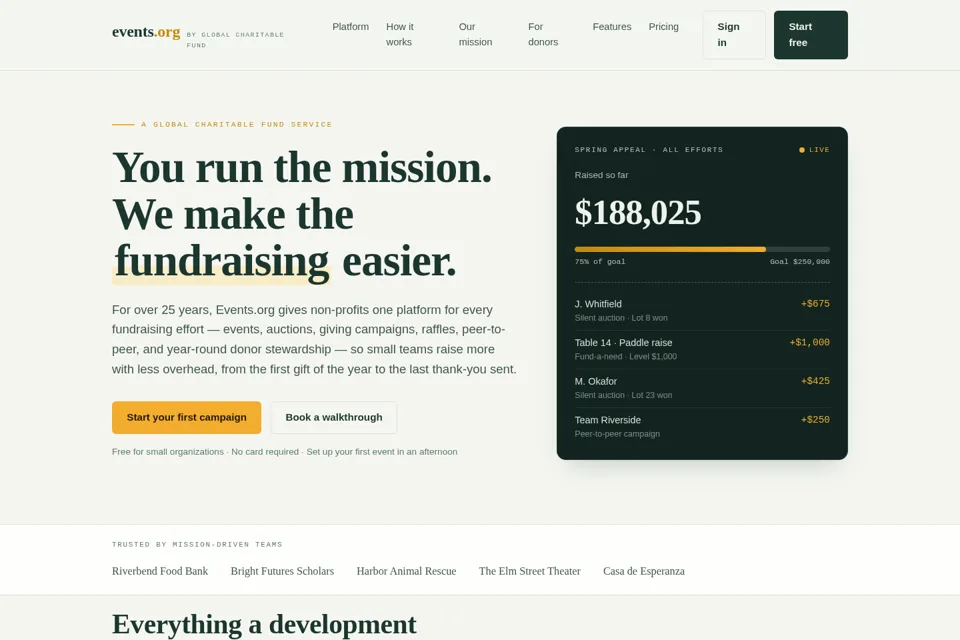960x640 pixels.
Task: Select the For donors nav link
Action: (x=543, y=34)
